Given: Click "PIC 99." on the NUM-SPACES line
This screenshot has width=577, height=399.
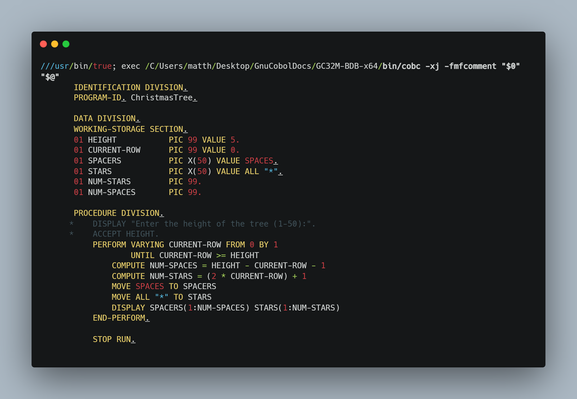Looking at the screenshot, I should point(185,192).
